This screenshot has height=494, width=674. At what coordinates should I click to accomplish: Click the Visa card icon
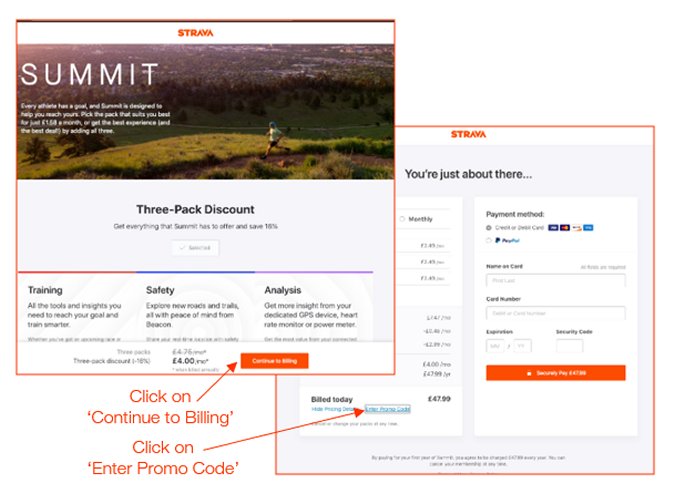pyautogui.click(x=553, y=227)
